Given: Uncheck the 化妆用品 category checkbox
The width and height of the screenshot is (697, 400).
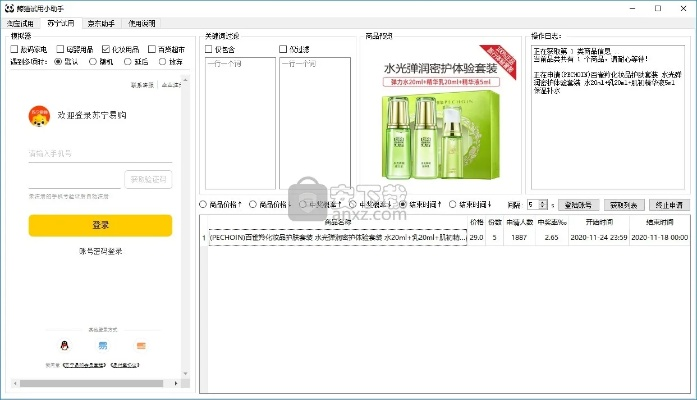Looking at the screenshot, I should tap(106, 49).
